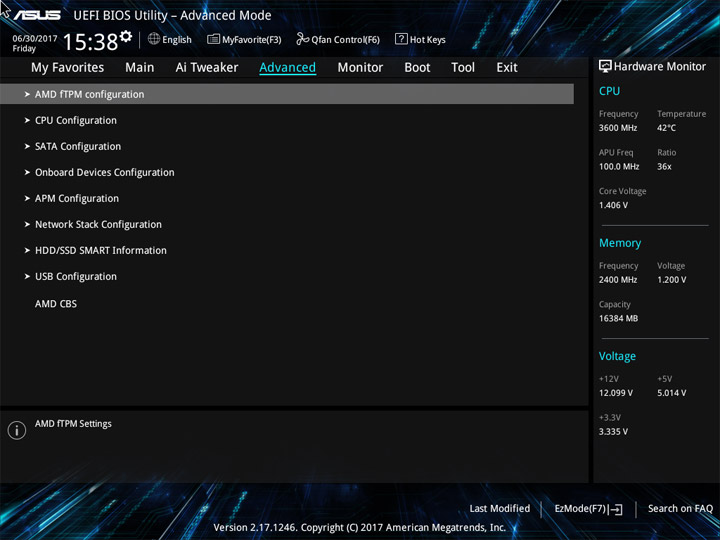Image resolution: width=720 pixels, height=540 pixels.
Task: Select the Advanced tab
Action: click(x=287, y=68)
